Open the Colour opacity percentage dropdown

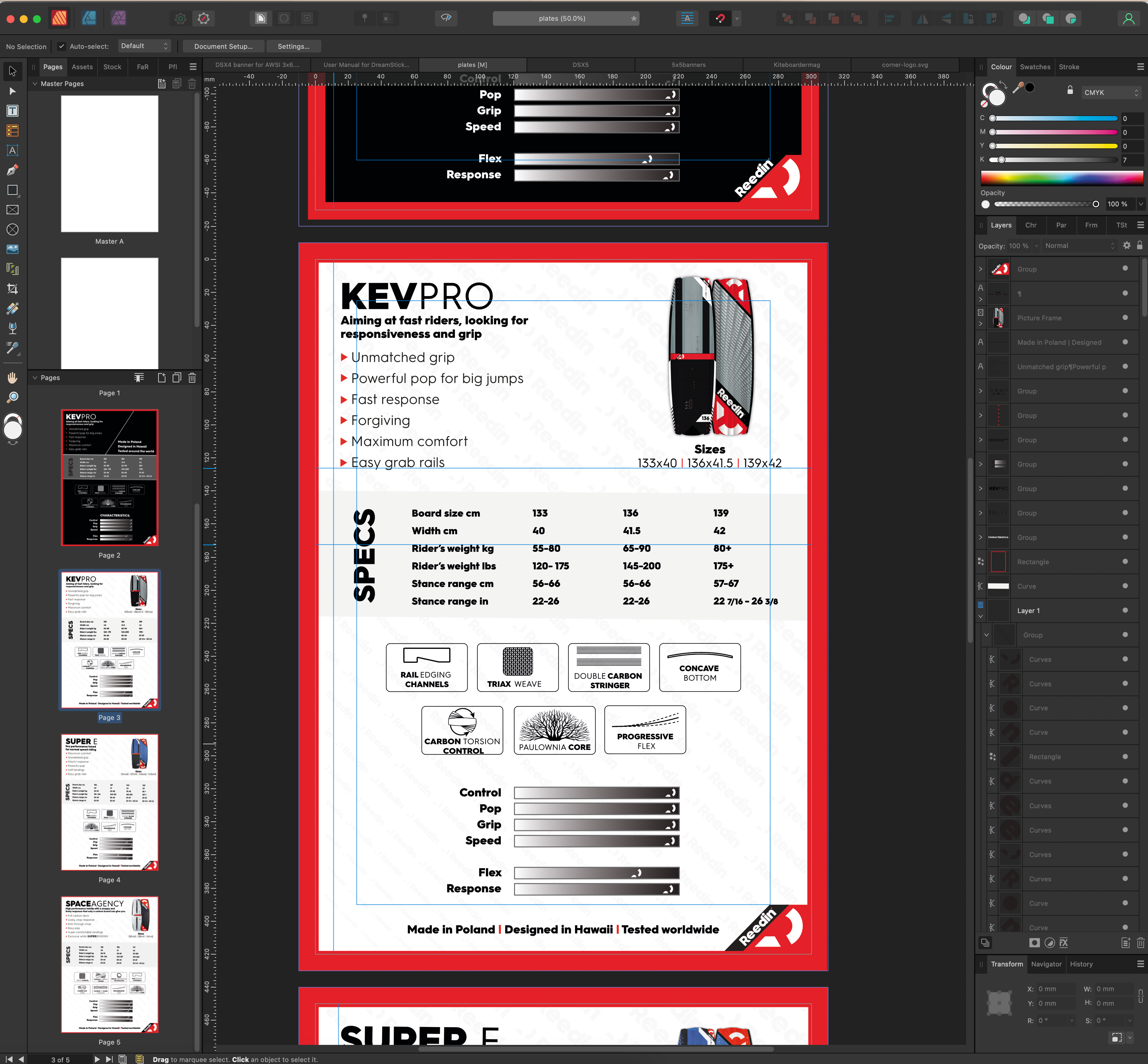1140,204
